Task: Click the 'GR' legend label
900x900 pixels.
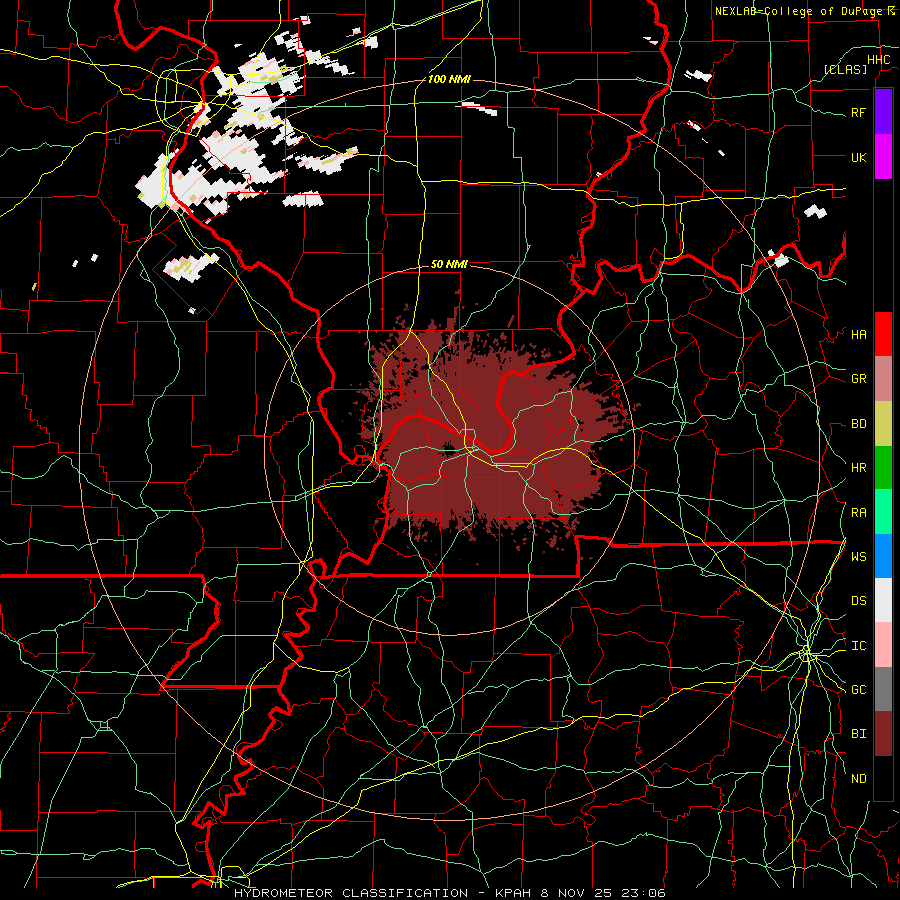Action: pyautogui.click(x=859, y=379)
